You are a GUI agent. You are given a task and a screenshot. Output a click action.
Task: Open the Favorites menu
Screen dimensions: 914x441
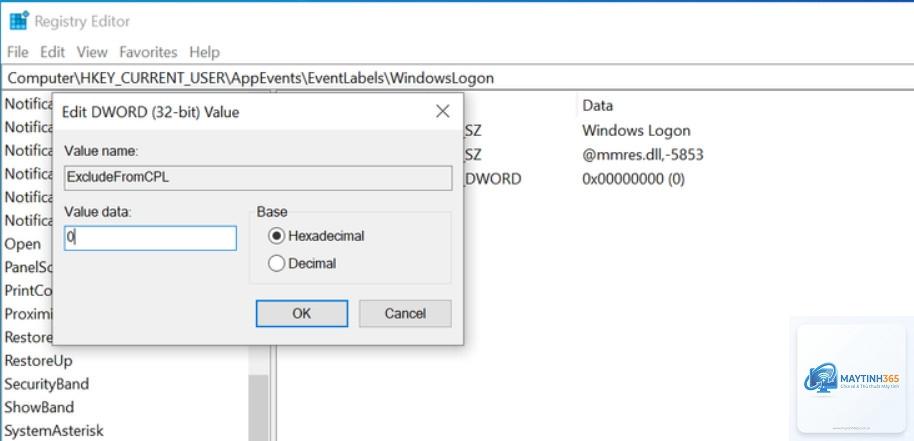pyautogui.click(x=148, y=52)
